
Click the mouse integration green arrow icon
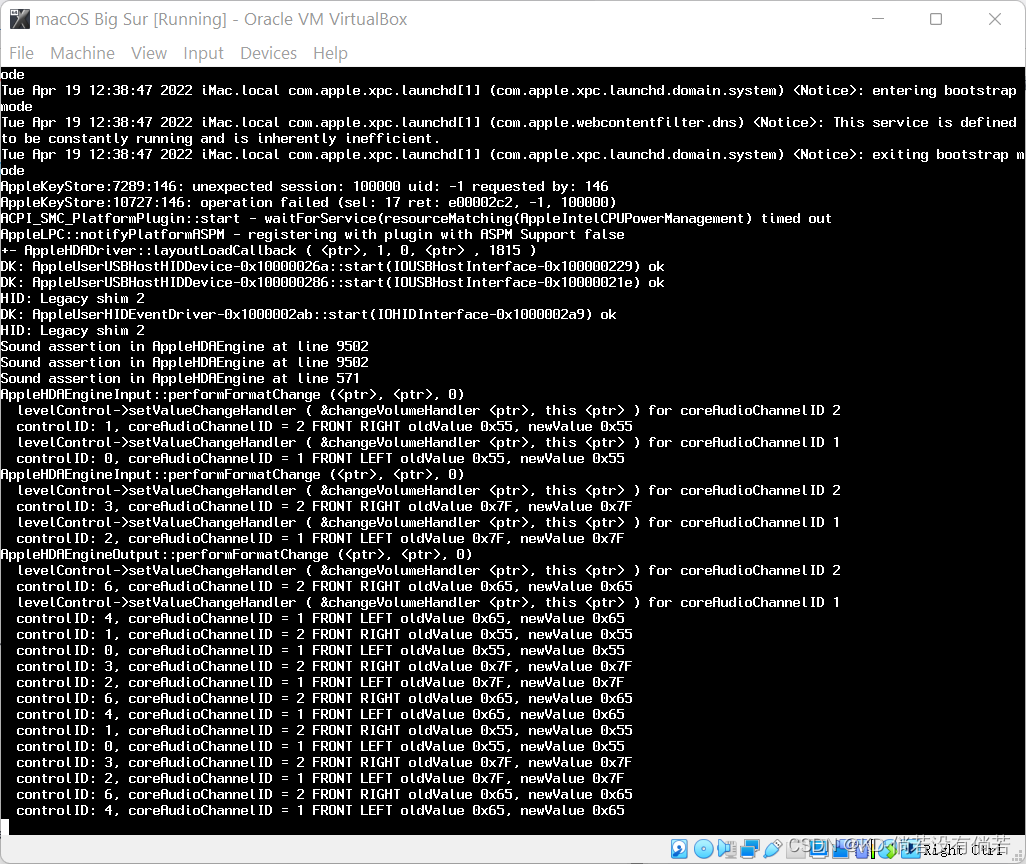(888, 850)
